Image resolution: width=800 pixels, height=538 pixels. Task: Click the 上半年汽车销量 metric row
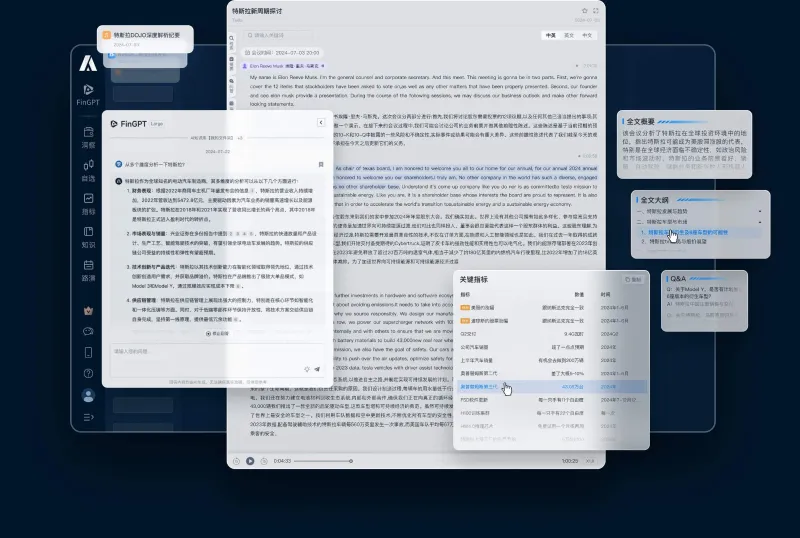pyautogui.click(x=551, y=360)
